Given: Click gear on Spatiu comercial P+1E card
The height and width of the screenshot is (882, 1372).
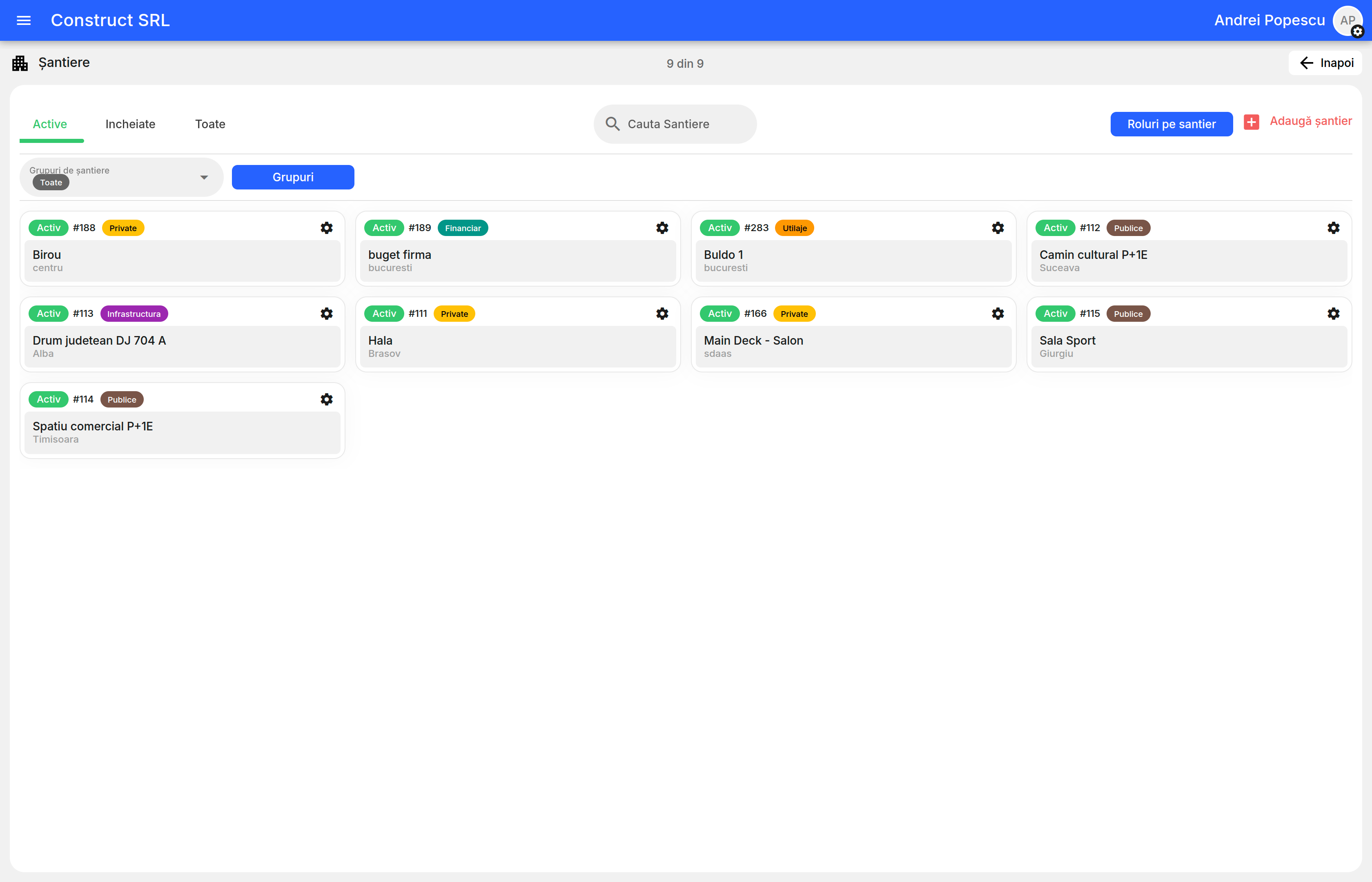Looking at the screenshot, I should pos(326,400).
